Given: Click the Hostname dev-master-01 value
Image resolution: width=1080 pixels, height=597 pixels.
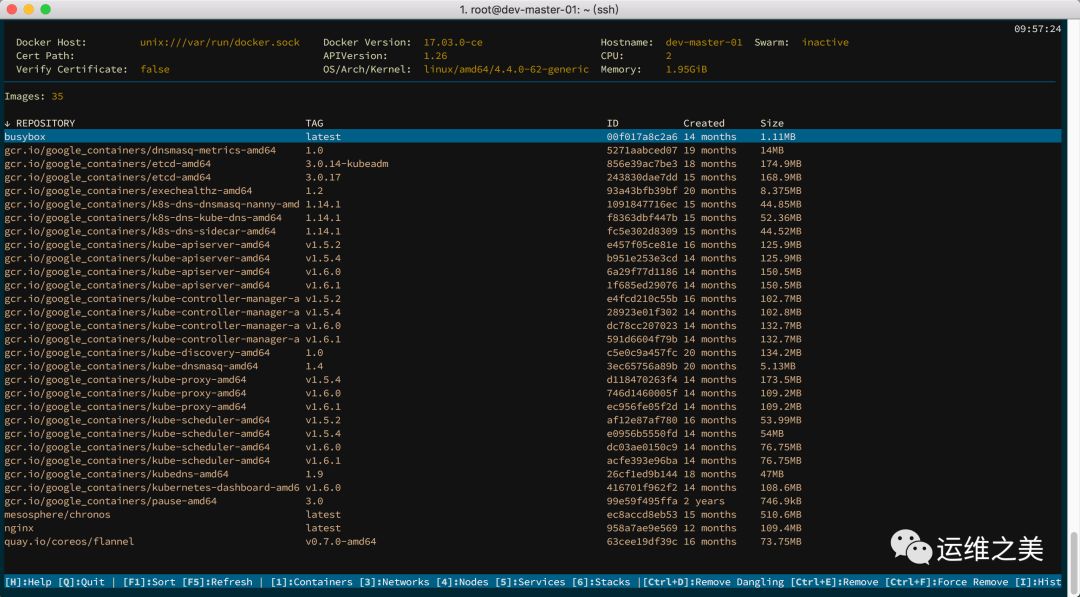Looking at the screenshot, I should coord(704,42).
